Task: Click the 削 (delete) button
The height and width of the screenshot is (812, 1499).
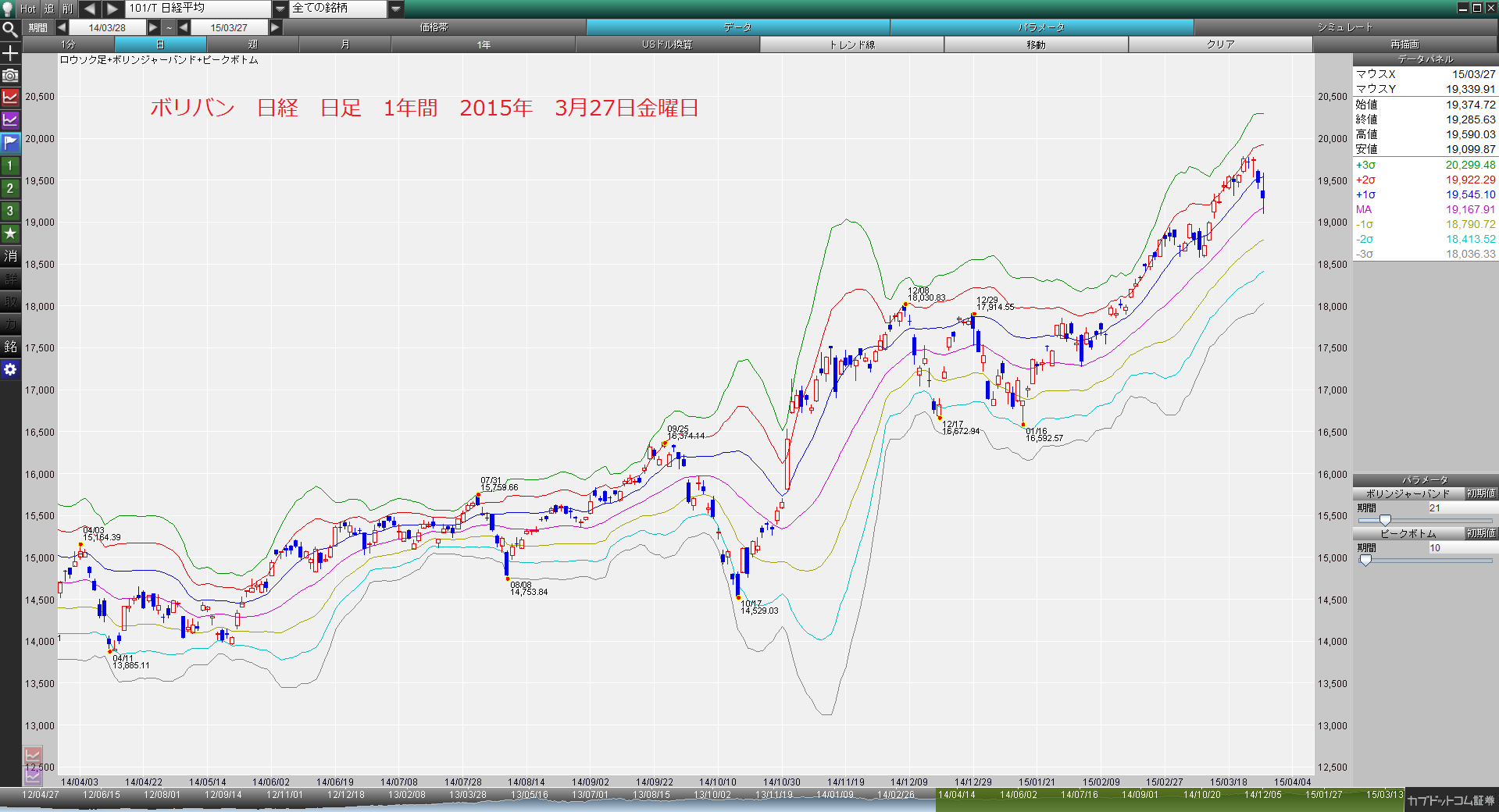Action: 68,9
